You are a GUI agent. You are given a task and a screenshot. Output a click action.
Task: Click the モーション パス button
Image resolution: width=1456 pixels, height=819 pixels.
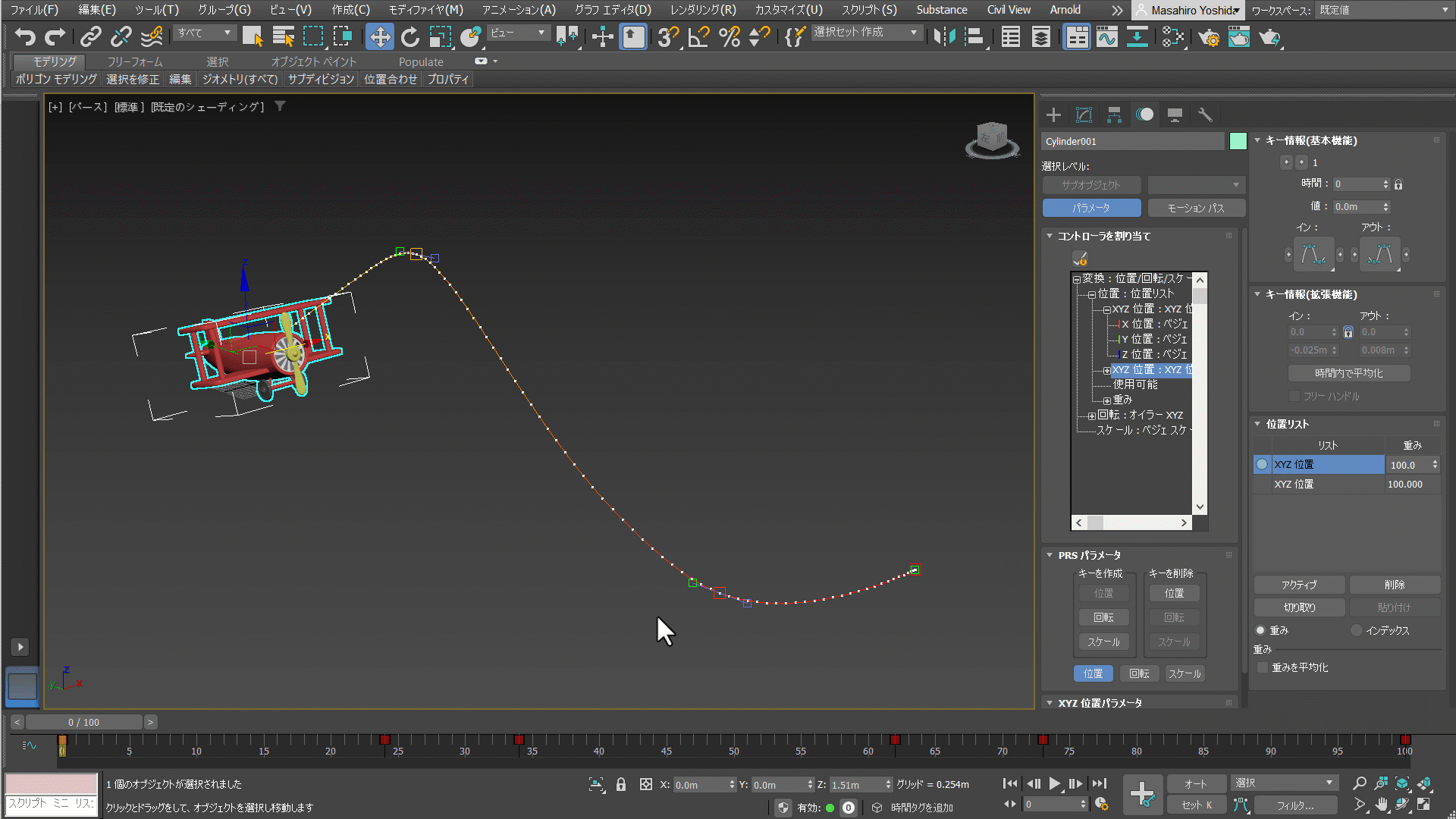(x=1196, y=208)
